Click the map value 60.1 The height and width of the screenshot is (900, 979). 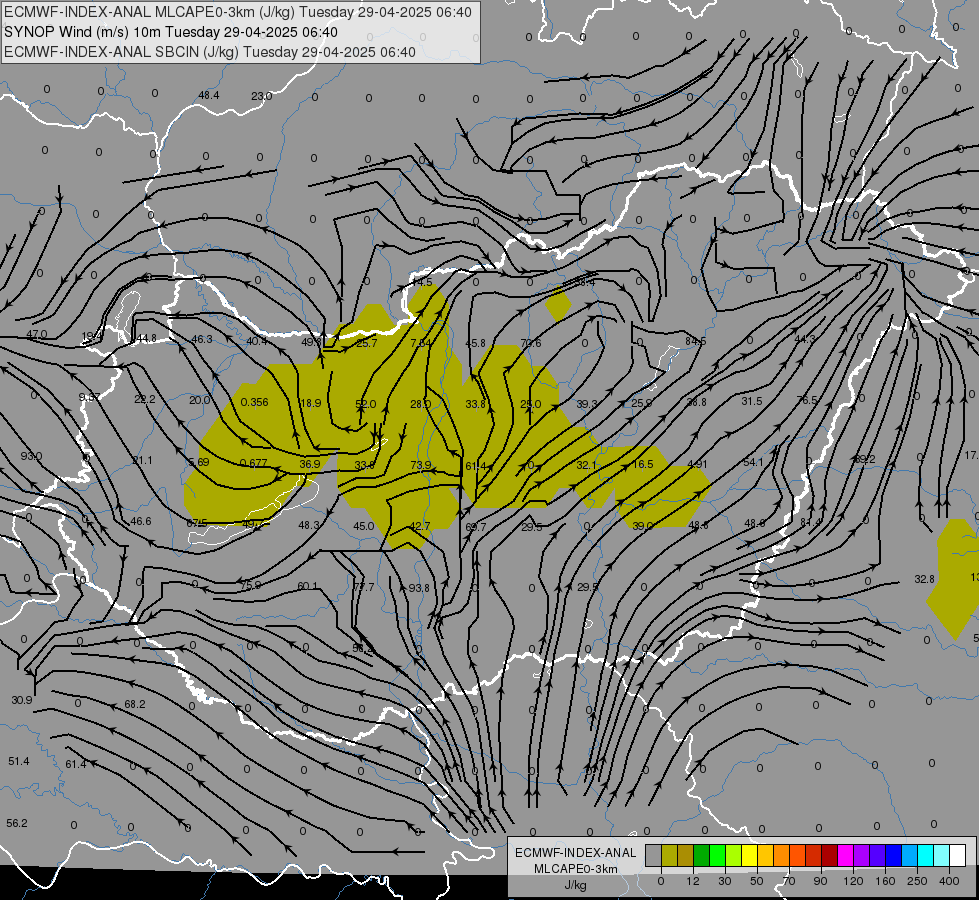(x=307, y=586)
